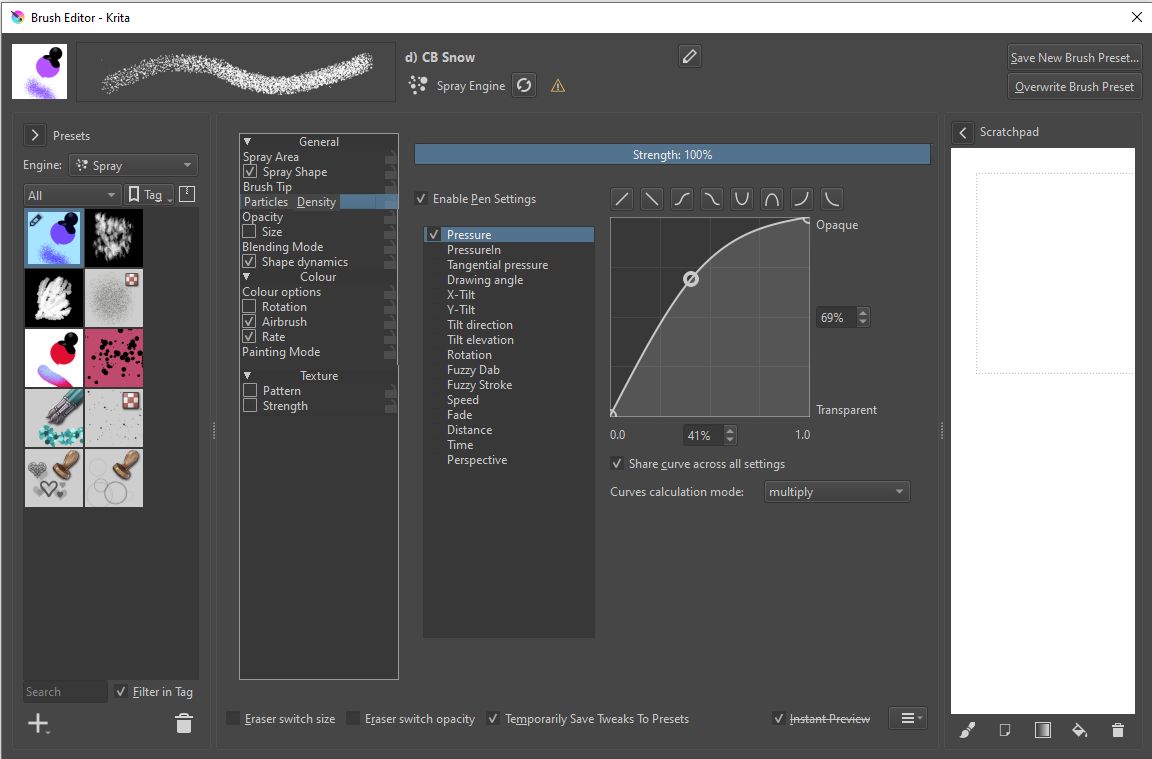Toggle Share curve across all settings
The width and height of the screenshot is (1152, 759).
(x=617, y=464)
